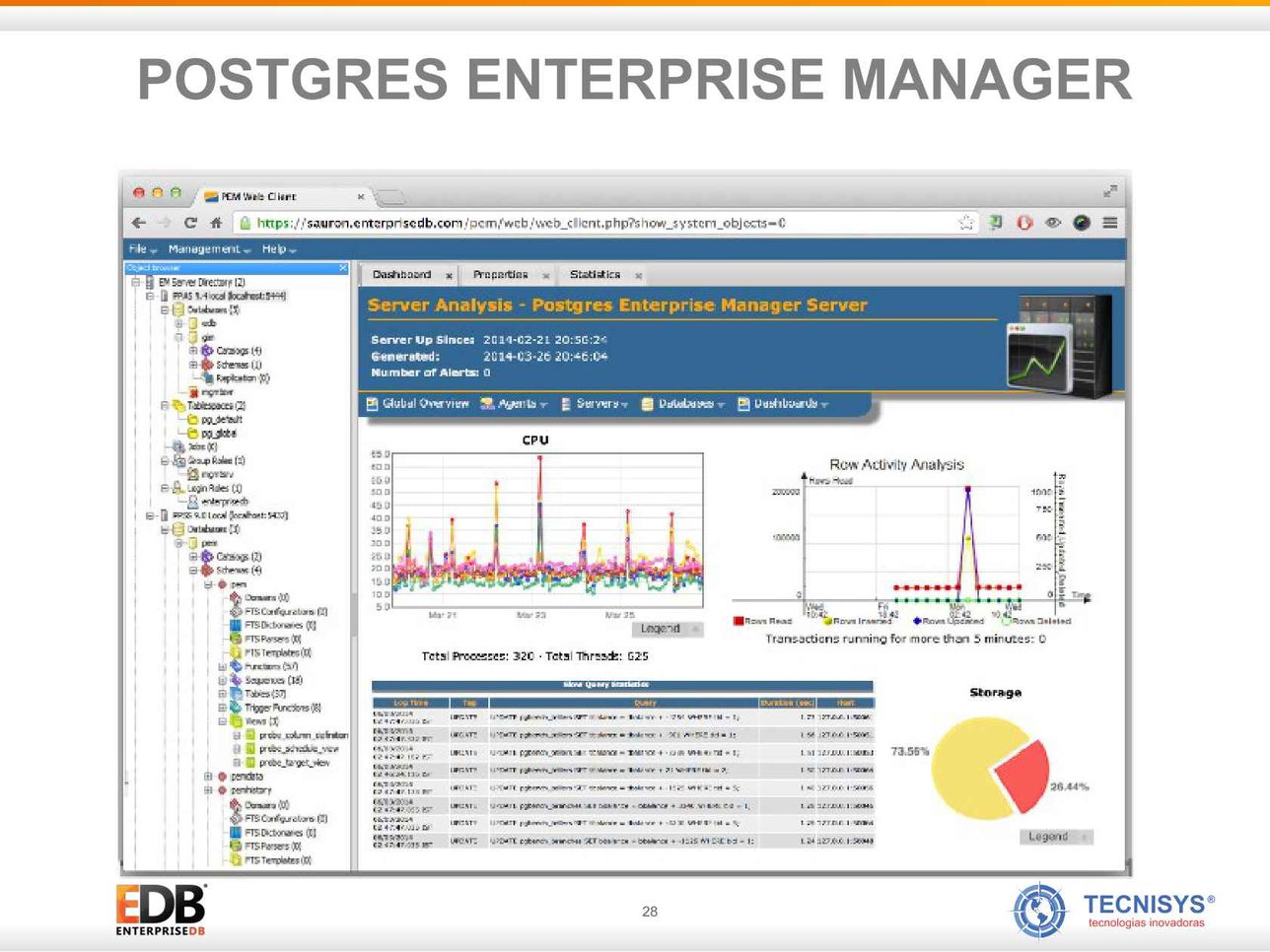This screenshot has width=1270, height=952.
Task: Select Catalogs (4) purple icon in tree
Action: coord(207,351)
